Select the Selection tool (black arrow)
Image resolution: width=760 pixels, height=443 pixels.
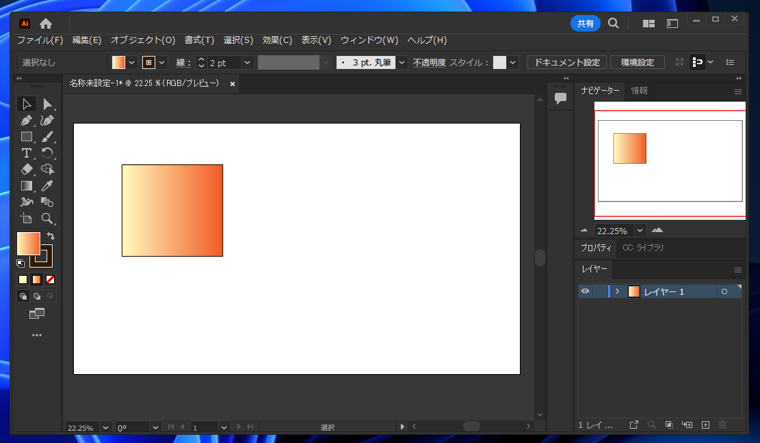(26, 104)
